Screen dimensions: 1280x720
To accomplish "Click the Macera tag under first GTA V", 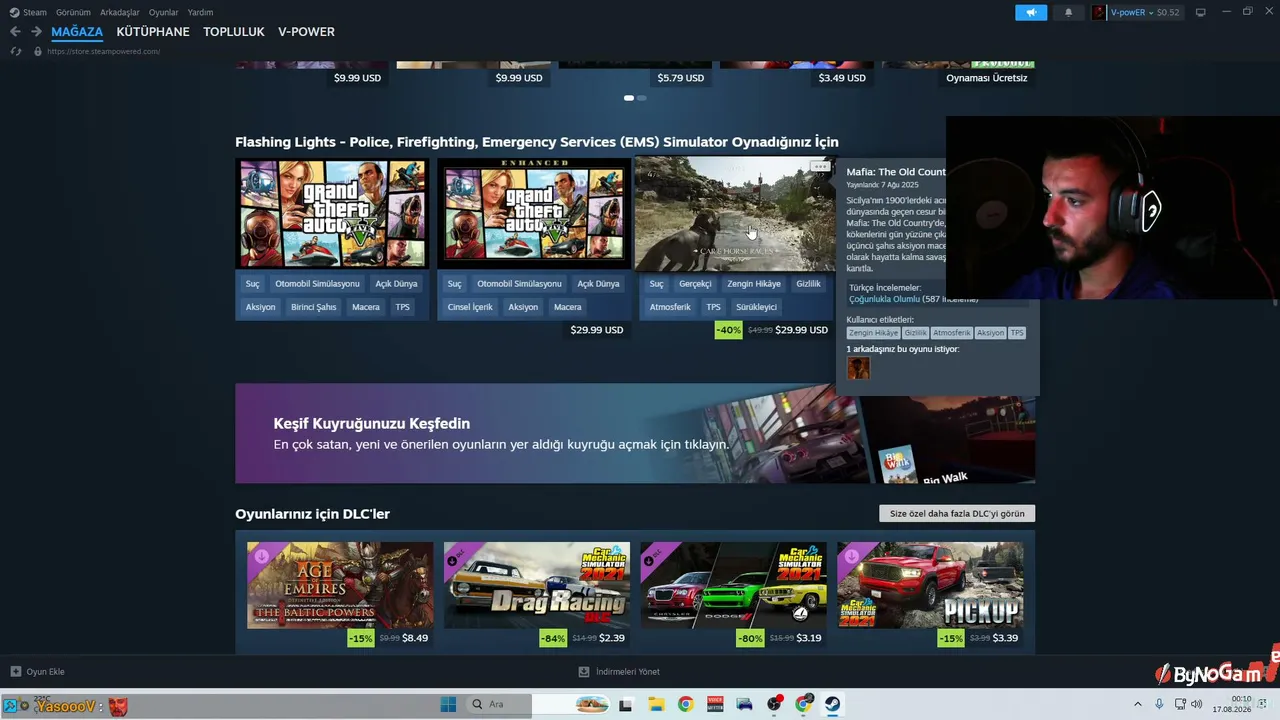I will 366,307.
